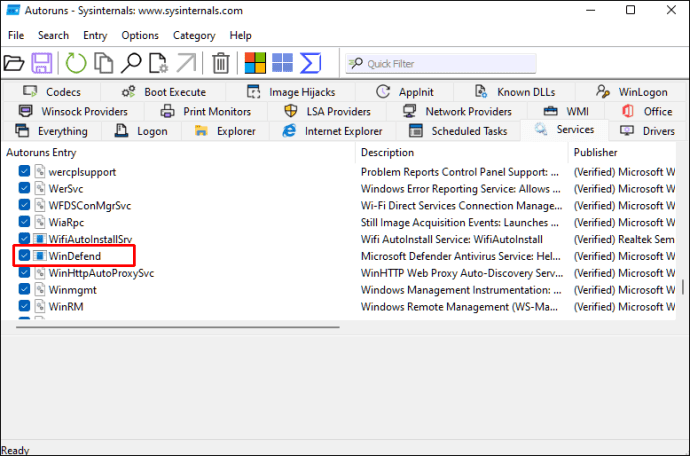Image resolution: width=690 pixels, height=456 pixels.
Task: Toggle the WifiAutoInstallSrv checkbox
Action: (25, 239)
